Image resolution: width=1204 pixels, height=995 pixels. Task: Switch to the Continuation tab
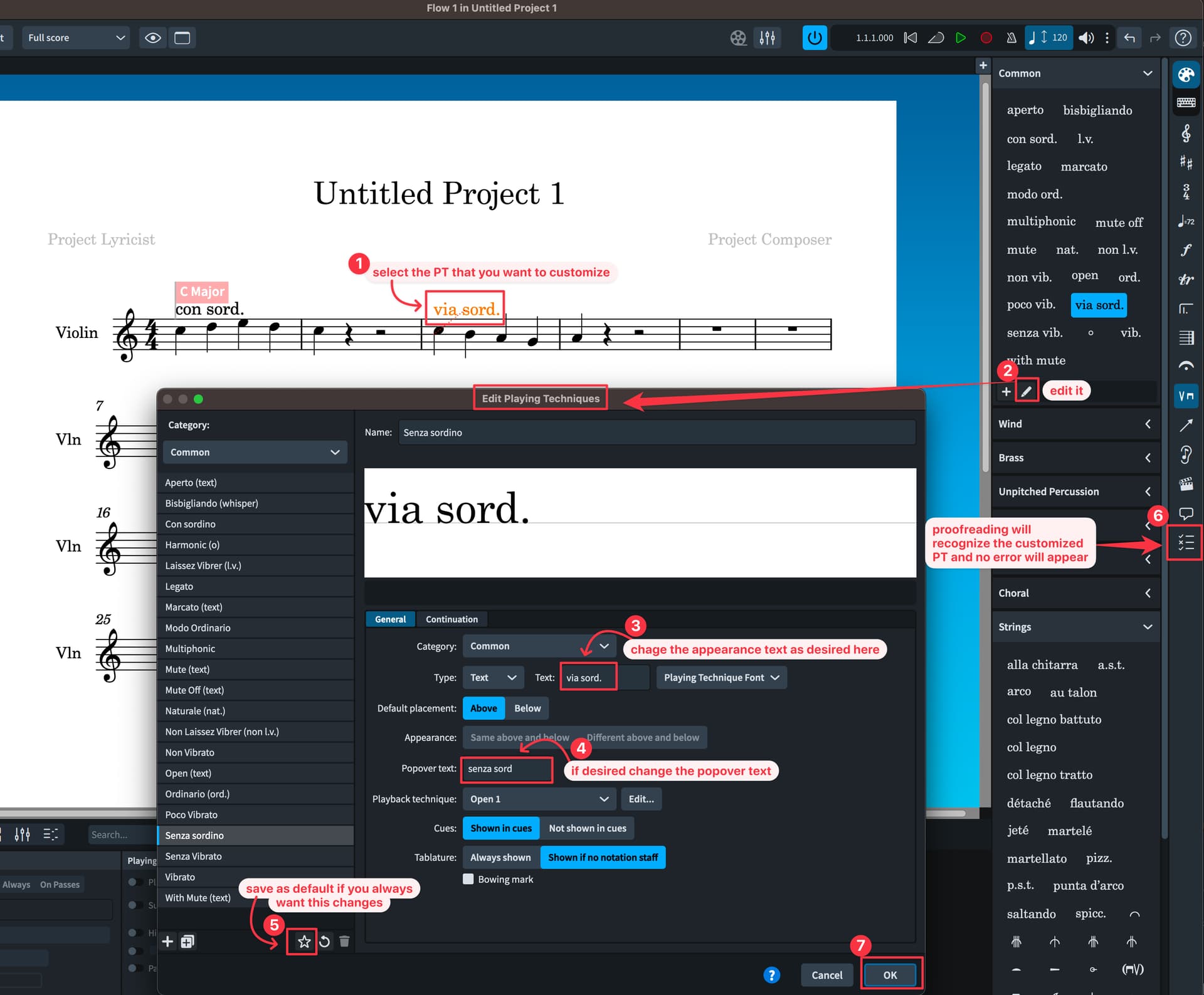(x=451, y=619)
